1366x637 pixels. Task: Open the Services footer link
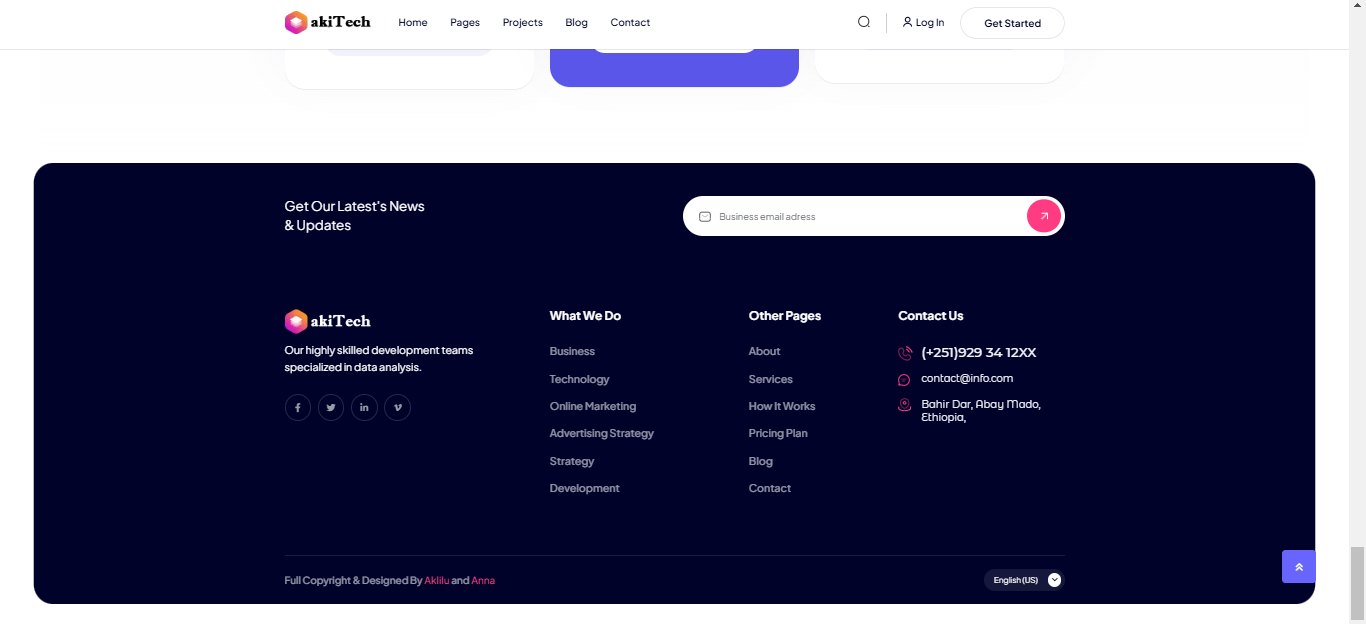point(771,379)
